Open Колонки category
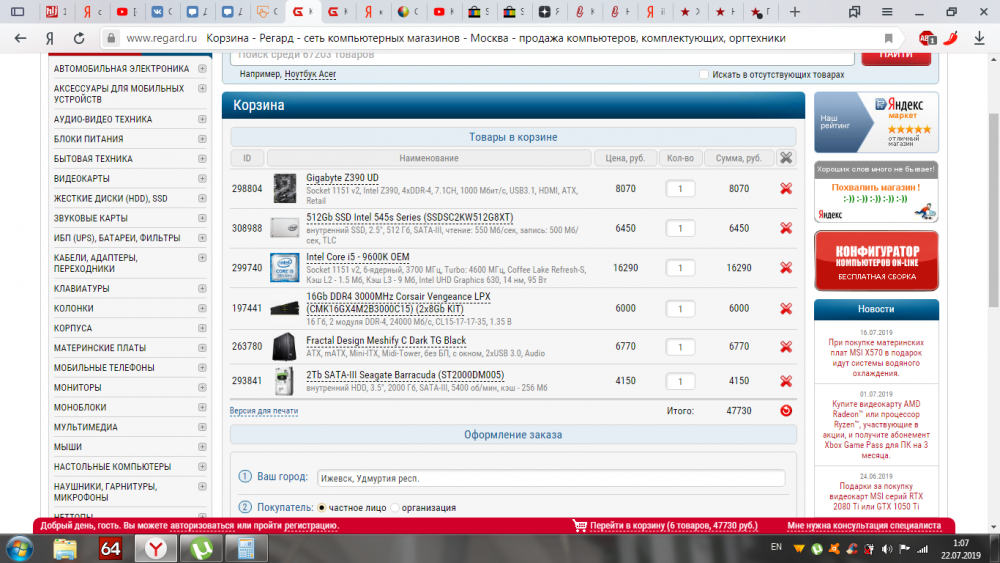The height and width of the screenshot is (563, 1000). click(x=73, y=309)
